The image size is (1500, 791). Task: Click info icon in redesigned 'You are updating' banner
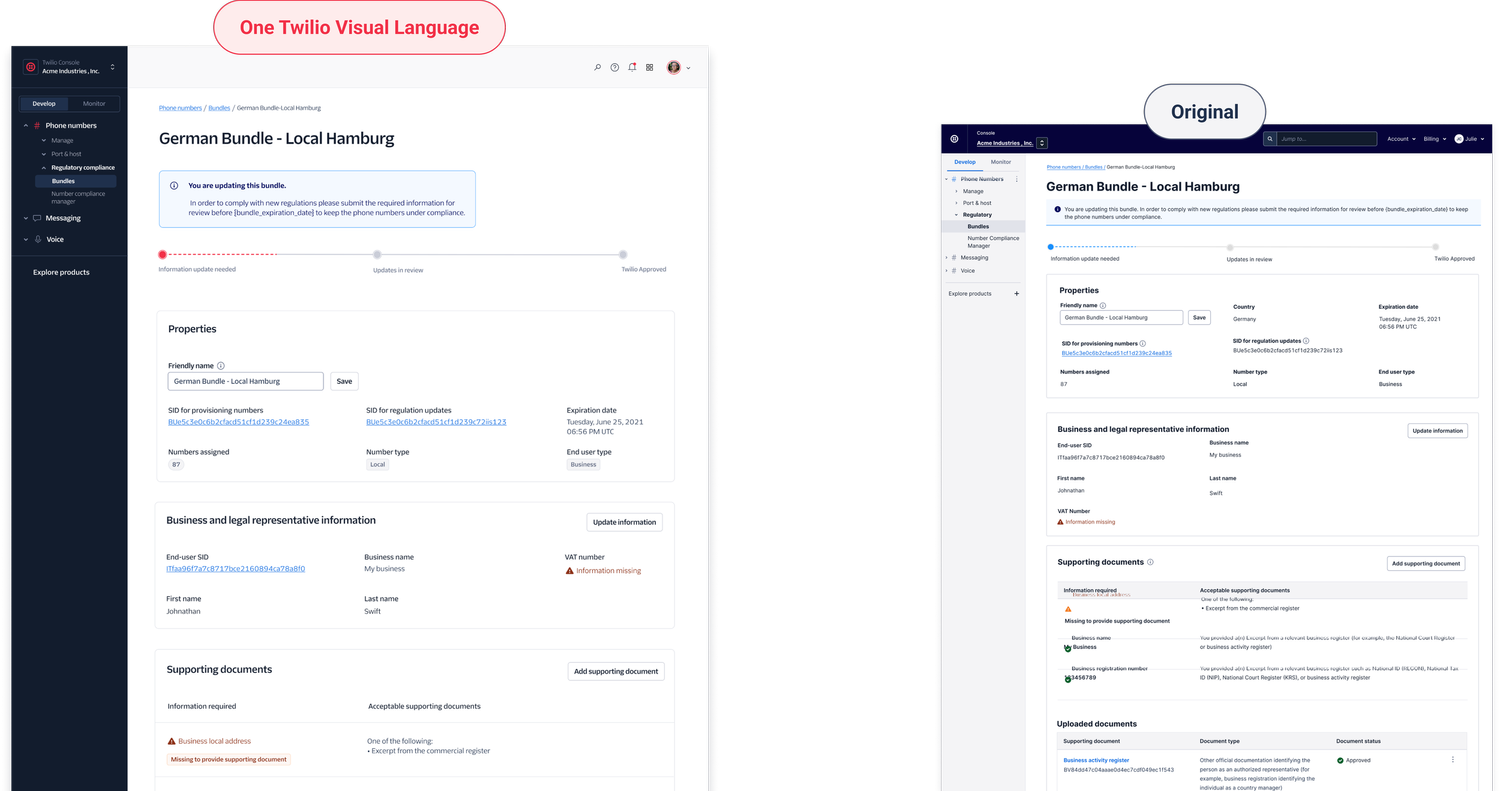point(174,185)
